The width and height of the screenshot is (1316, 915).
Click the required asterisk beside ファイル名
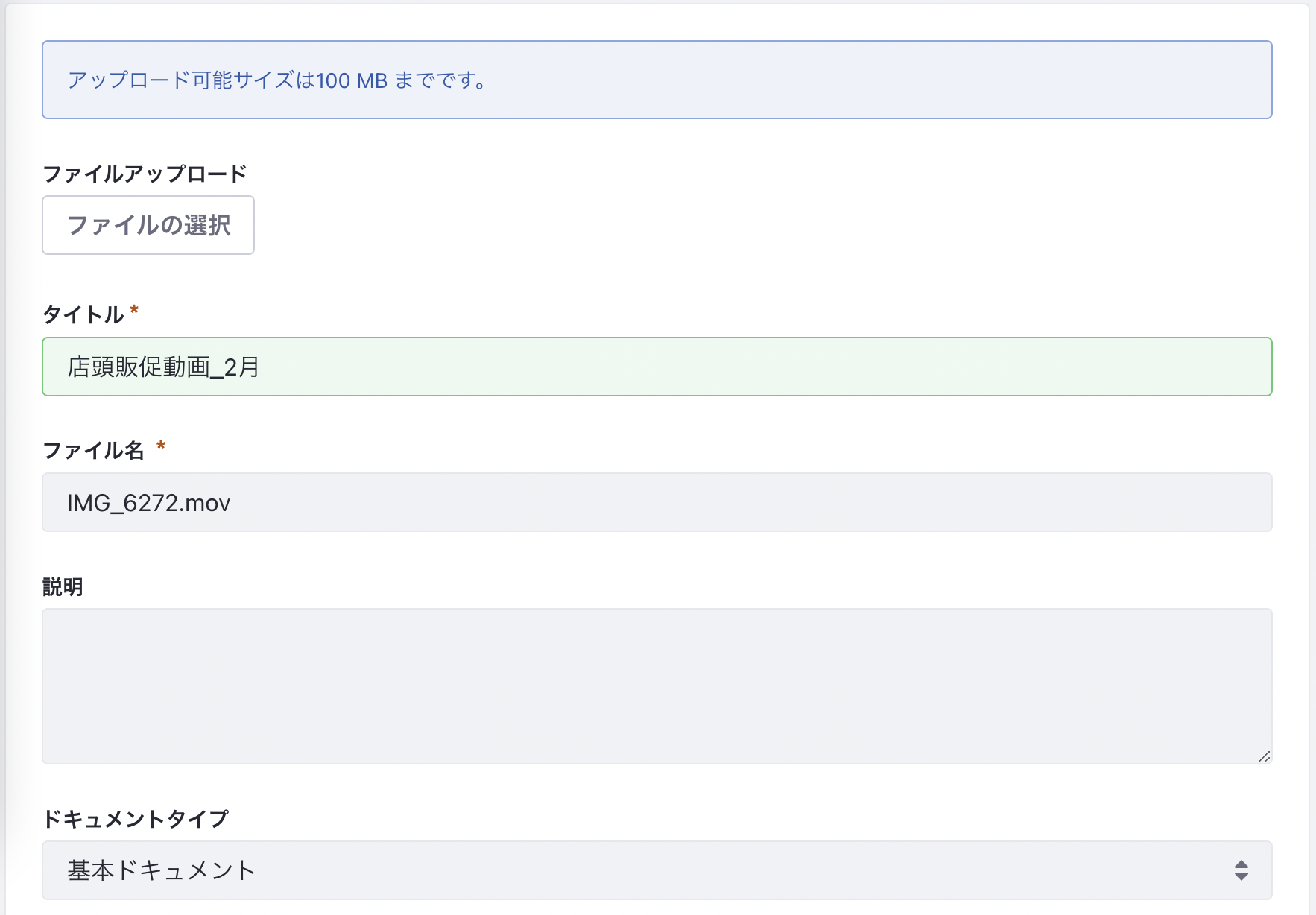(x=160, y=447)
